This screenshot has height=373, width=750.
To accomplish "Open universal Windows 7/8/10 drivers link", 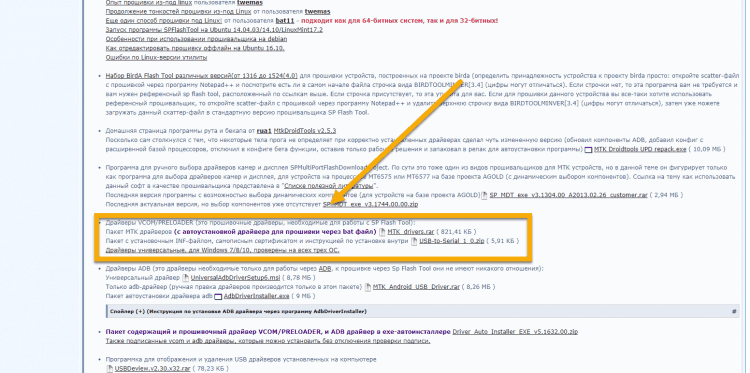I will coord(222,250).
